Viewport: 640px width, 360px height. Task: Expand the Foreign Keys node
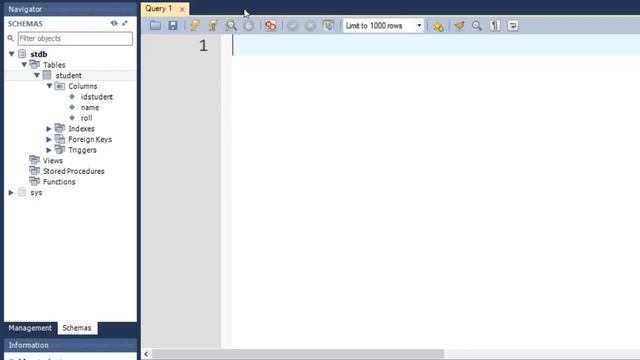tap(49, 139)
